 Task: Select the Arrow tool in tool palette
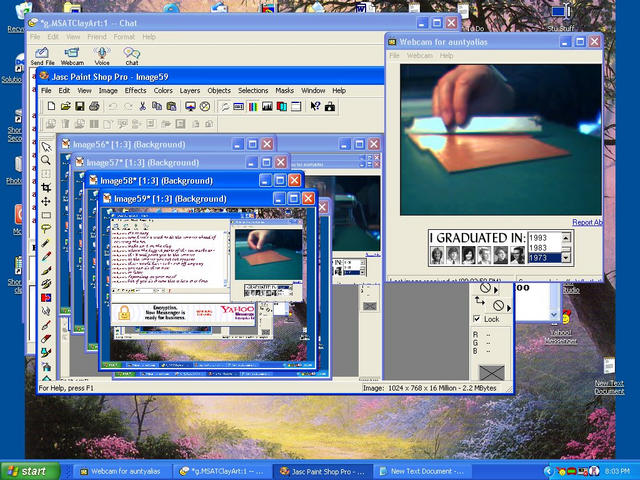point(46,147)
